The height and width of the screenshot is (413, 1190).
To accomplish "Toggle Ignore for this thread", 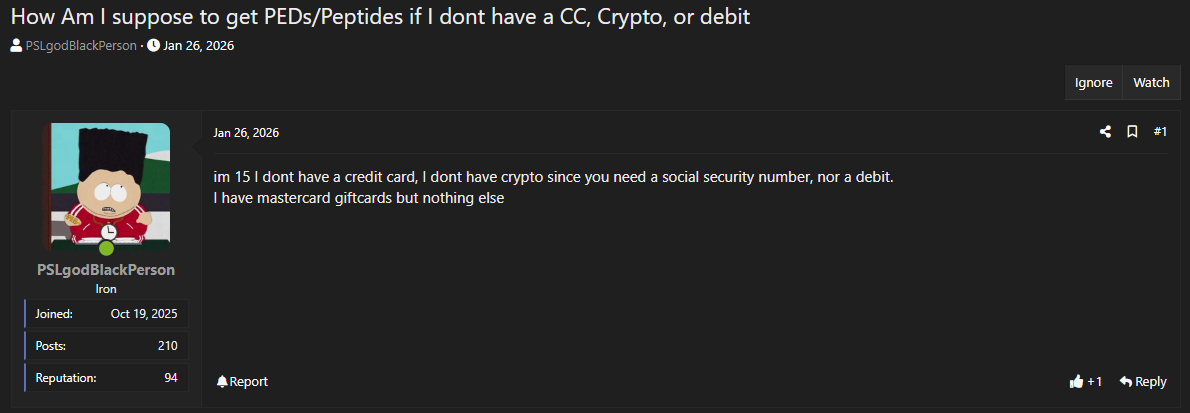I will tap(1093, 83).
